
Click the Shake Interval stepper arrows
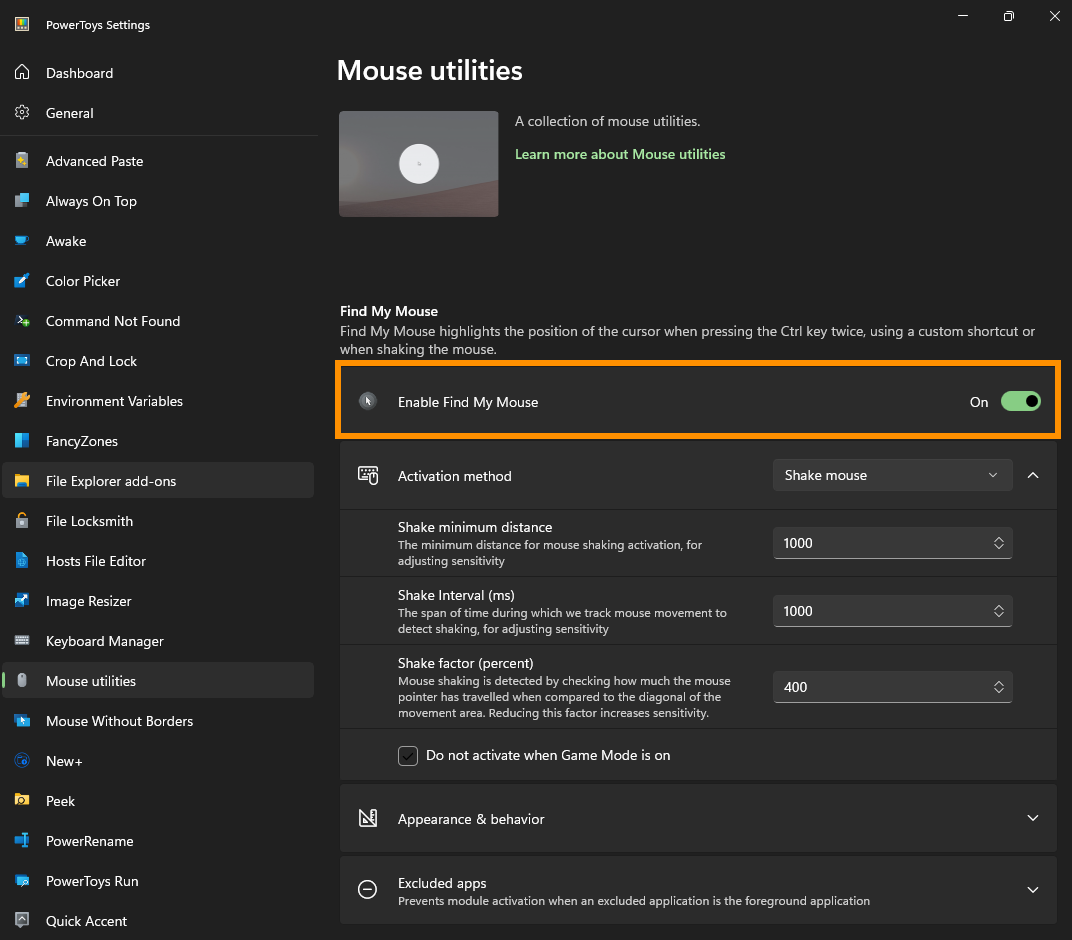pyautogui.click(x=998, y=611)
